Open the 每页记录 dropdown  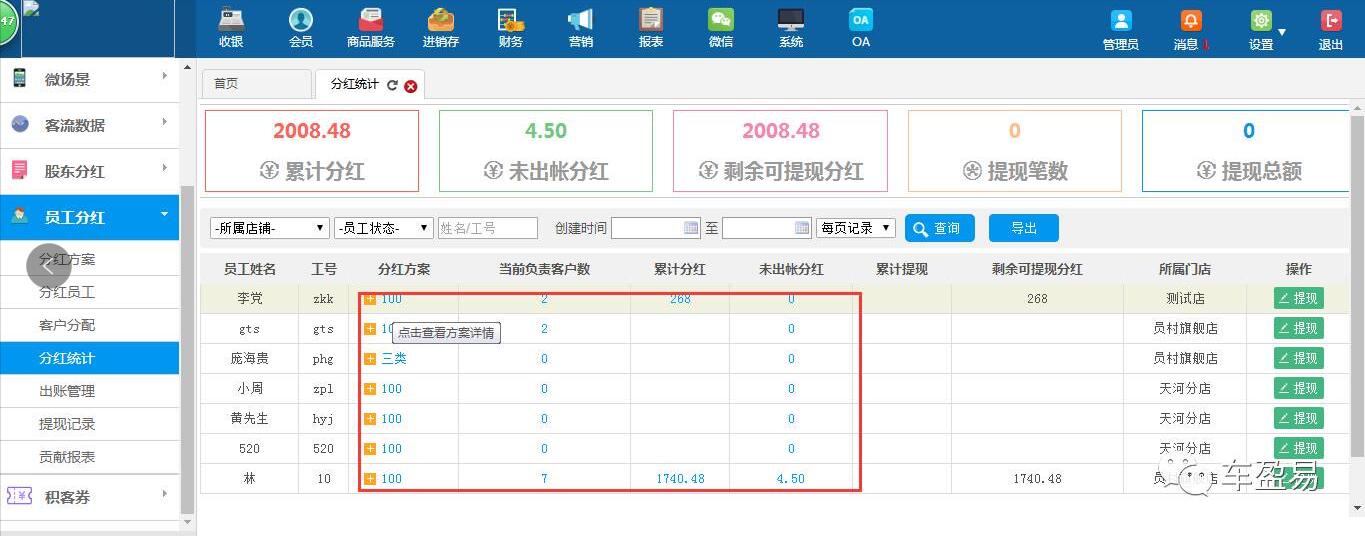856,228
